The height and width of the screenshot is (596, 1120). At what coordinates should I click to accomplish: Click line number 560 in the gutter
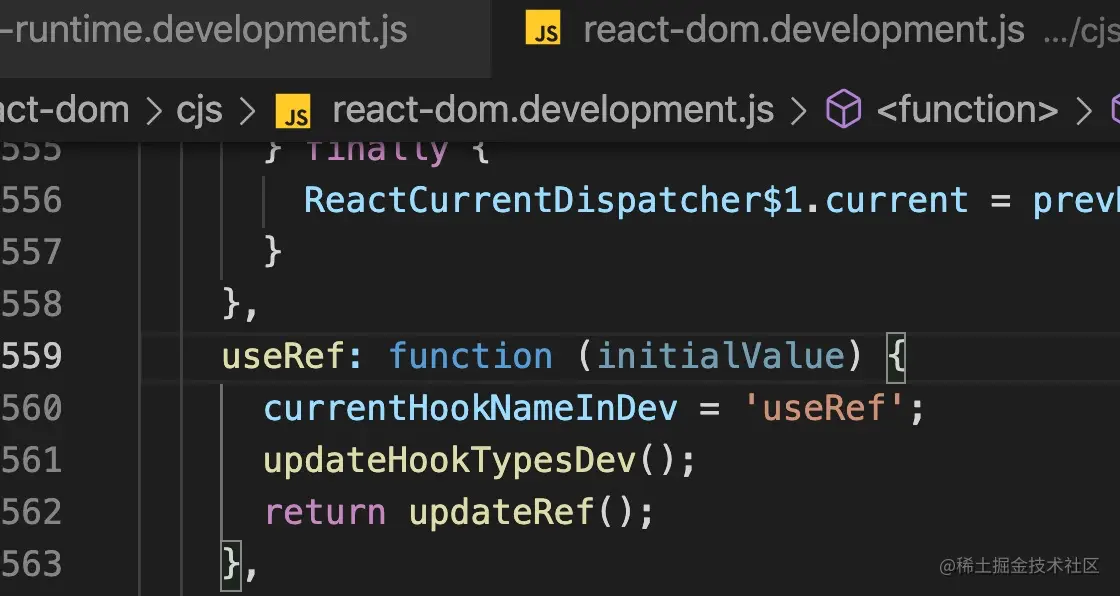pos(31,409)
